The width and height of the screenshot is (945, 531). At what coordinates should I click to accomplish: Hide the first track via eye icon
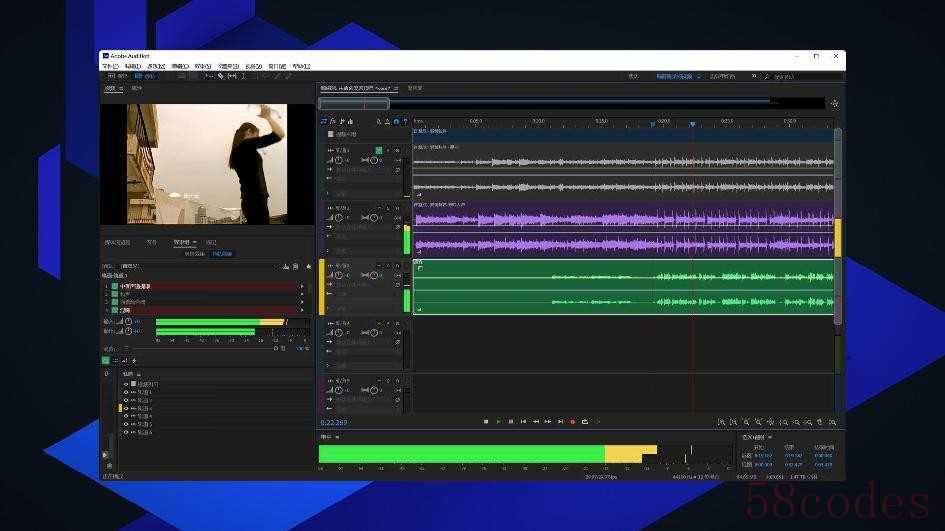click(x=126, y=392)
